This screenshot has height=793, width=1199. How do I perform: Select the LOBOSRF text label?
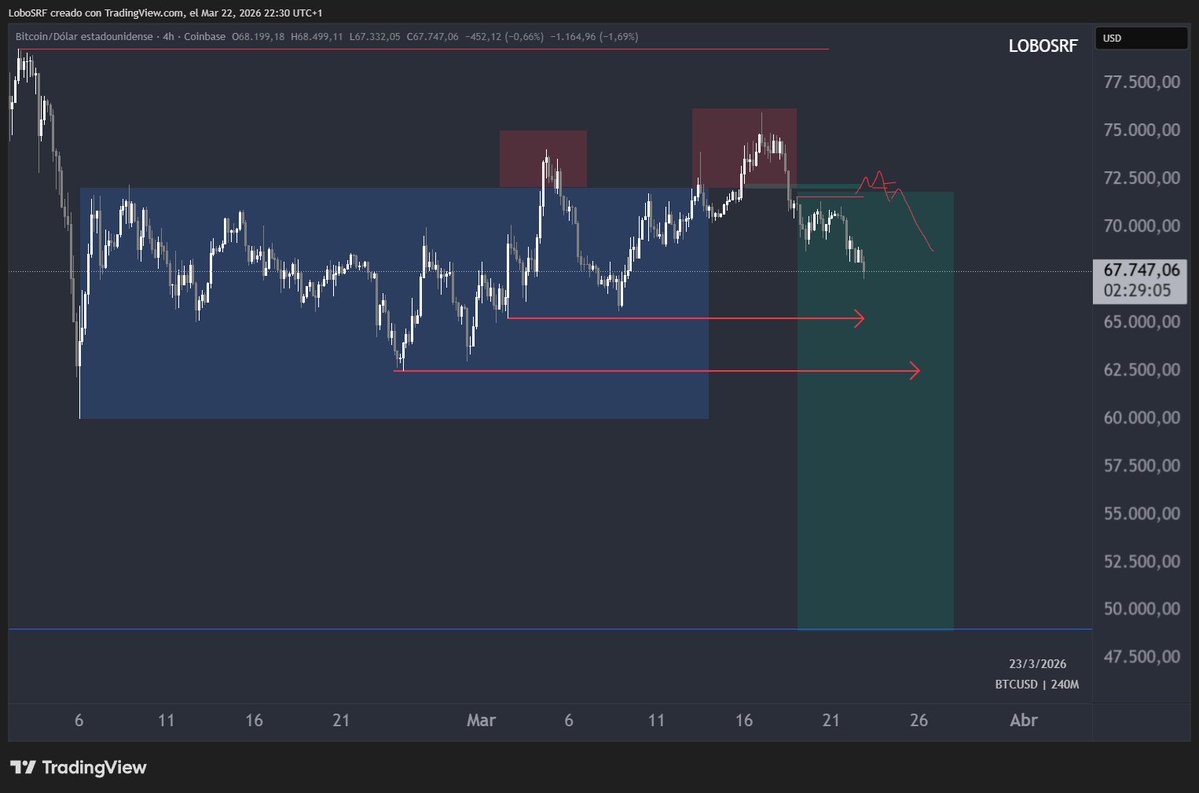(1043, 46)
